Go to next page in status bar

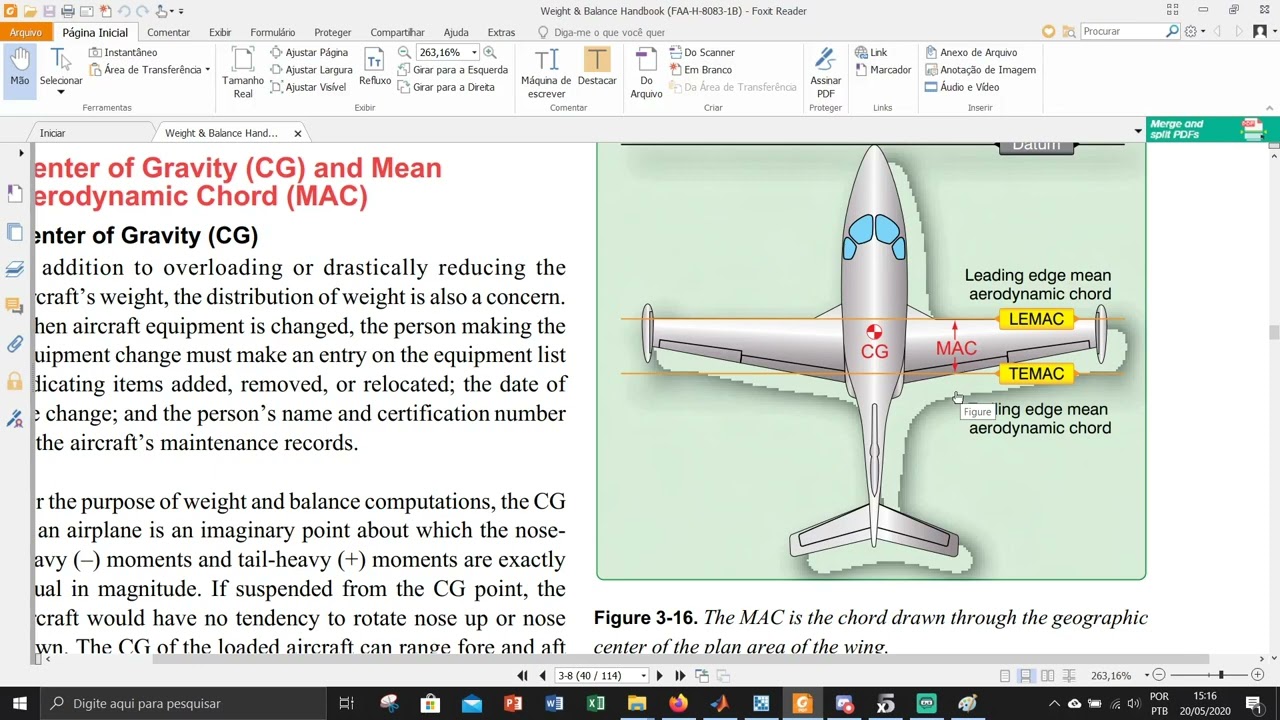point(659,676)
